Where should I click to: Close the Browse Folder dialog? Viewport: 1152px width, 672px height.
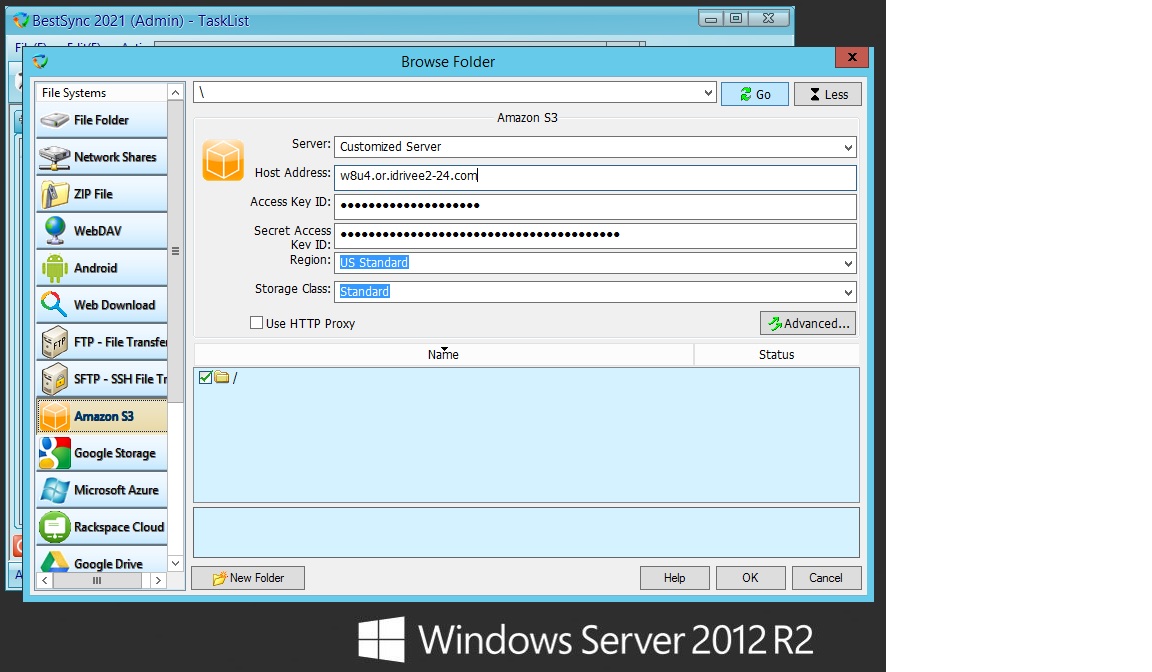(x=852, y=57)
